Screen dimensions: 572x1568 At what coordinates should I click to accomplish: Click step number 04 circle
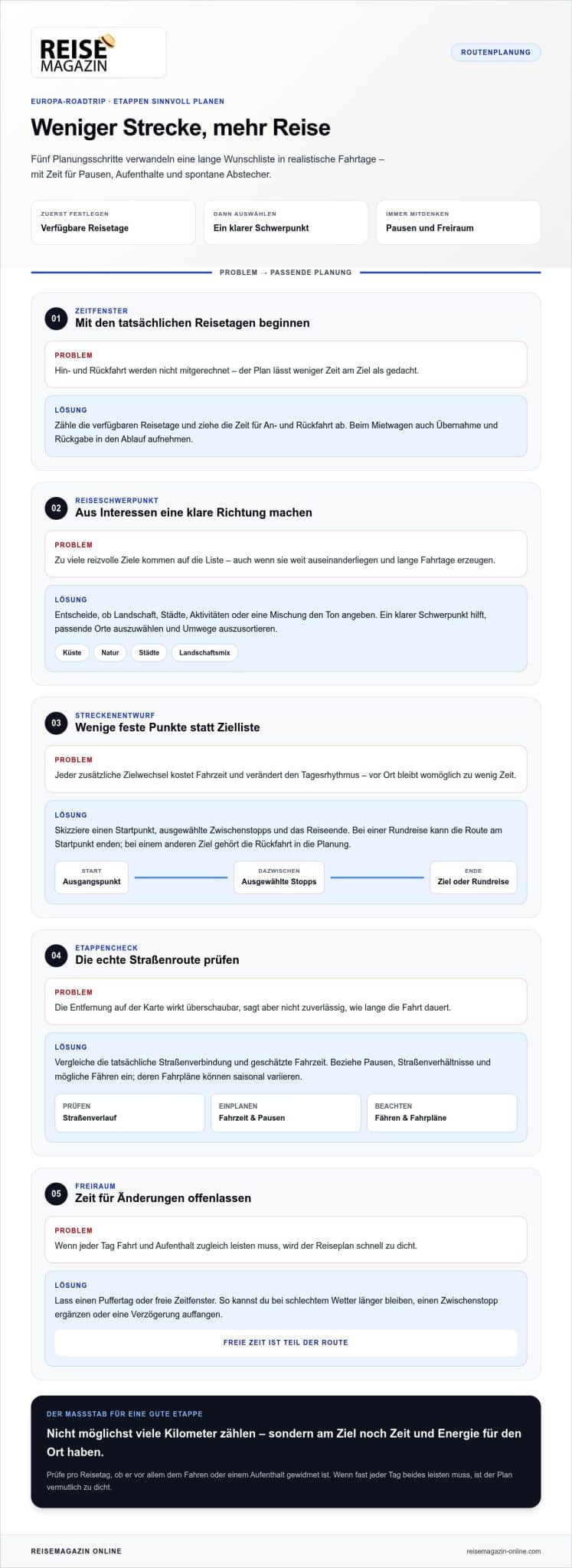pos(56,955)
